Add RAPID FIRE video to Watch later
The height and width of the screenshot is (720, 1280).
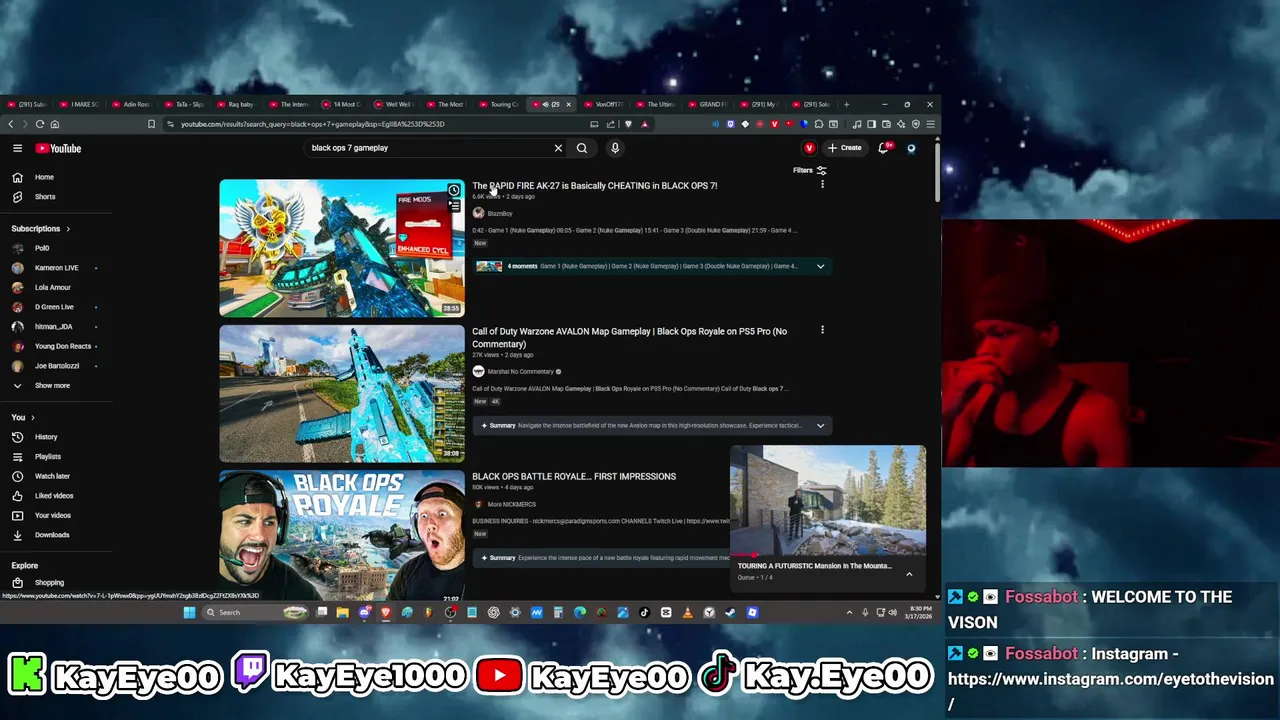pos(454,190)
